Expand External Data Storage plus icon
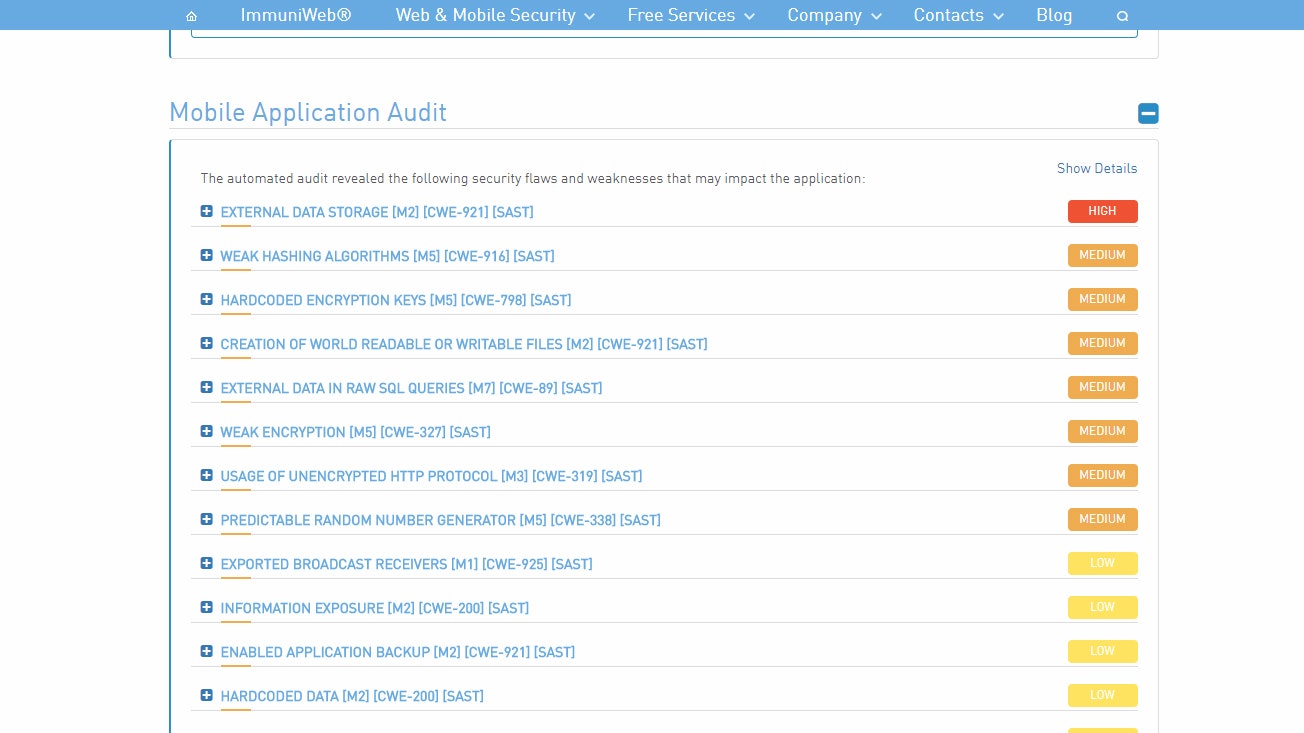Image resolution: width=1304 pixels, height=733 pixels. click(207, 211)
